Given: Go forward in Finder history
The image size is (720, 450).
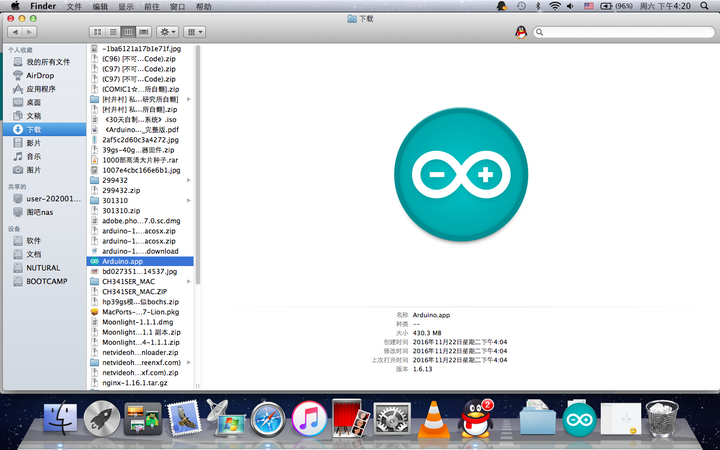Looking at the screenshot, I should click(x=29, y=32).
